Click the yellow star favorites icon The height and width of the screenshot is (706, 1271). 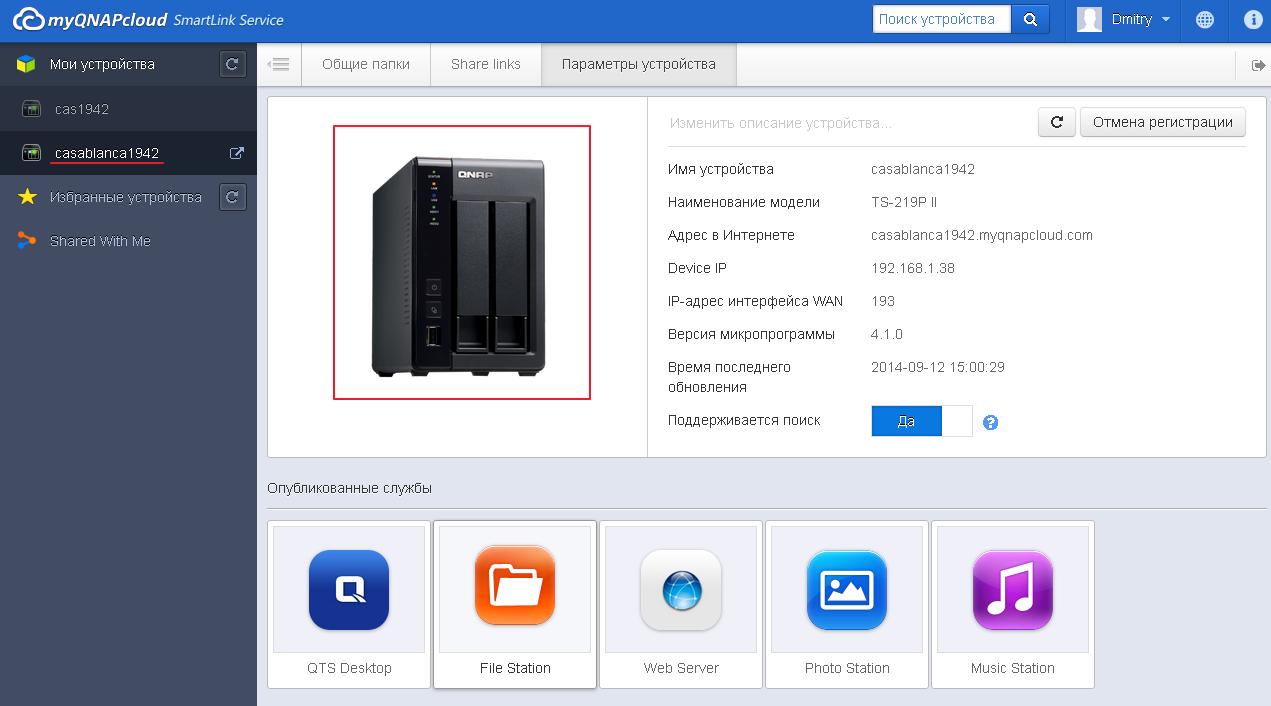[27, 197]
